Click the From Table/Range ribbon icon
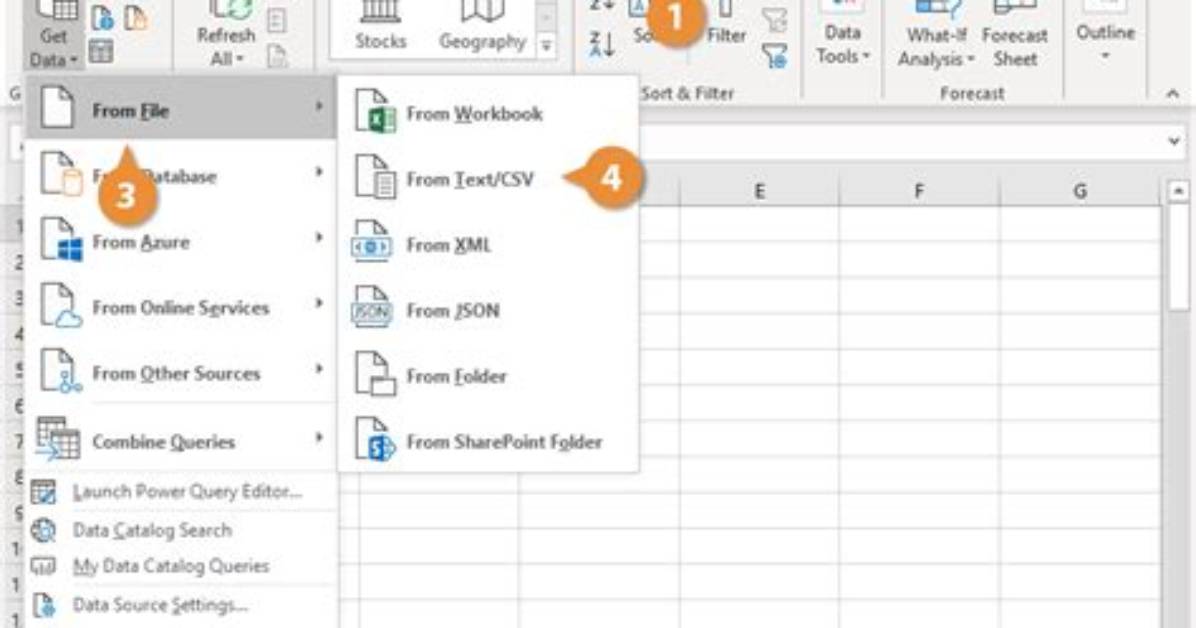 [x=101, y=52]
